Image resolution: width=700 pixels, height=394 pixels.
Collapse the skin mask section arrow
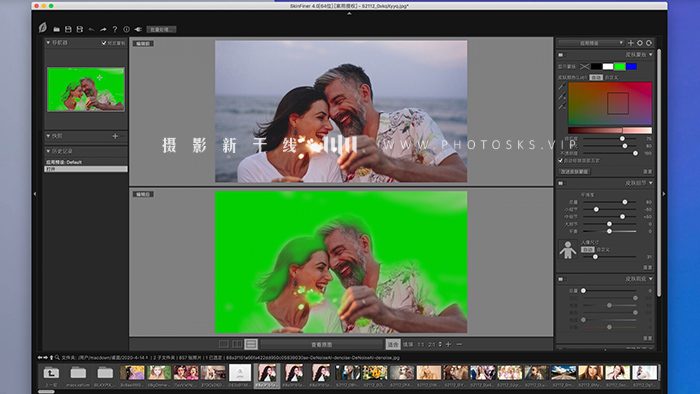pyautogui.click(x=651, y=54)
